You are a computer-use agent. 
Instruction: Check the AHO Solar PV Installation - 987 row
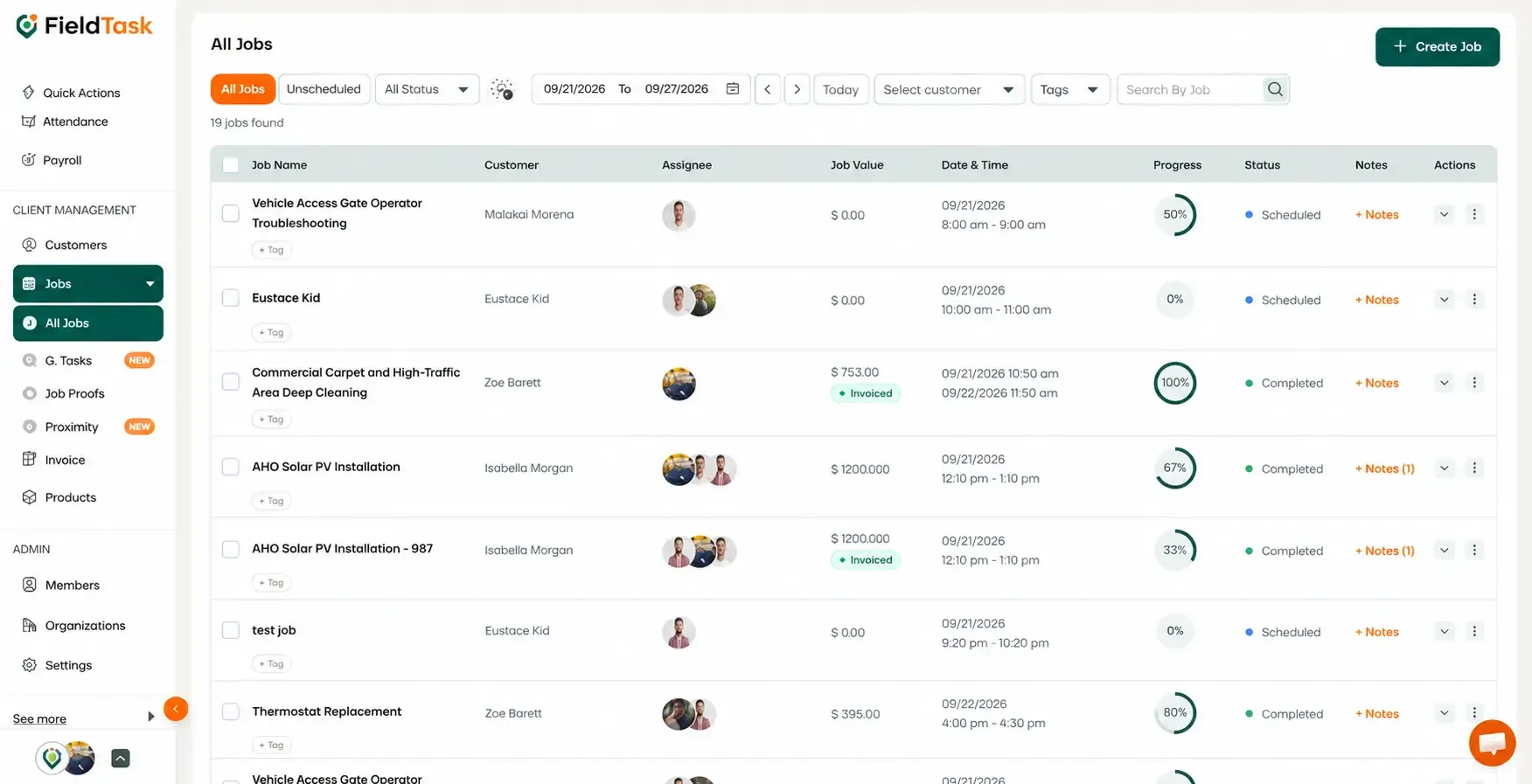[231, 549]
